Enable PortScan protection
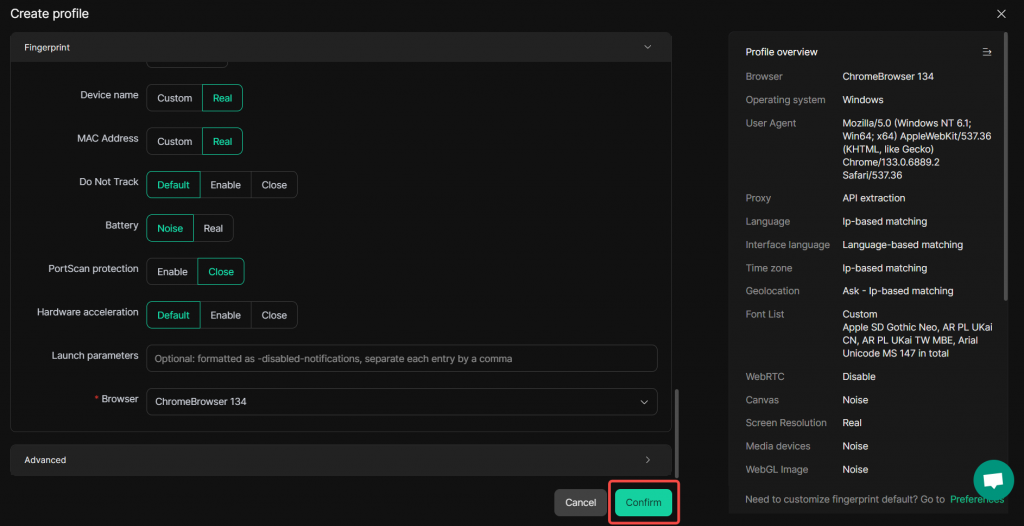The height and width of the screenshot is (526, 1024). coord(172,272)
